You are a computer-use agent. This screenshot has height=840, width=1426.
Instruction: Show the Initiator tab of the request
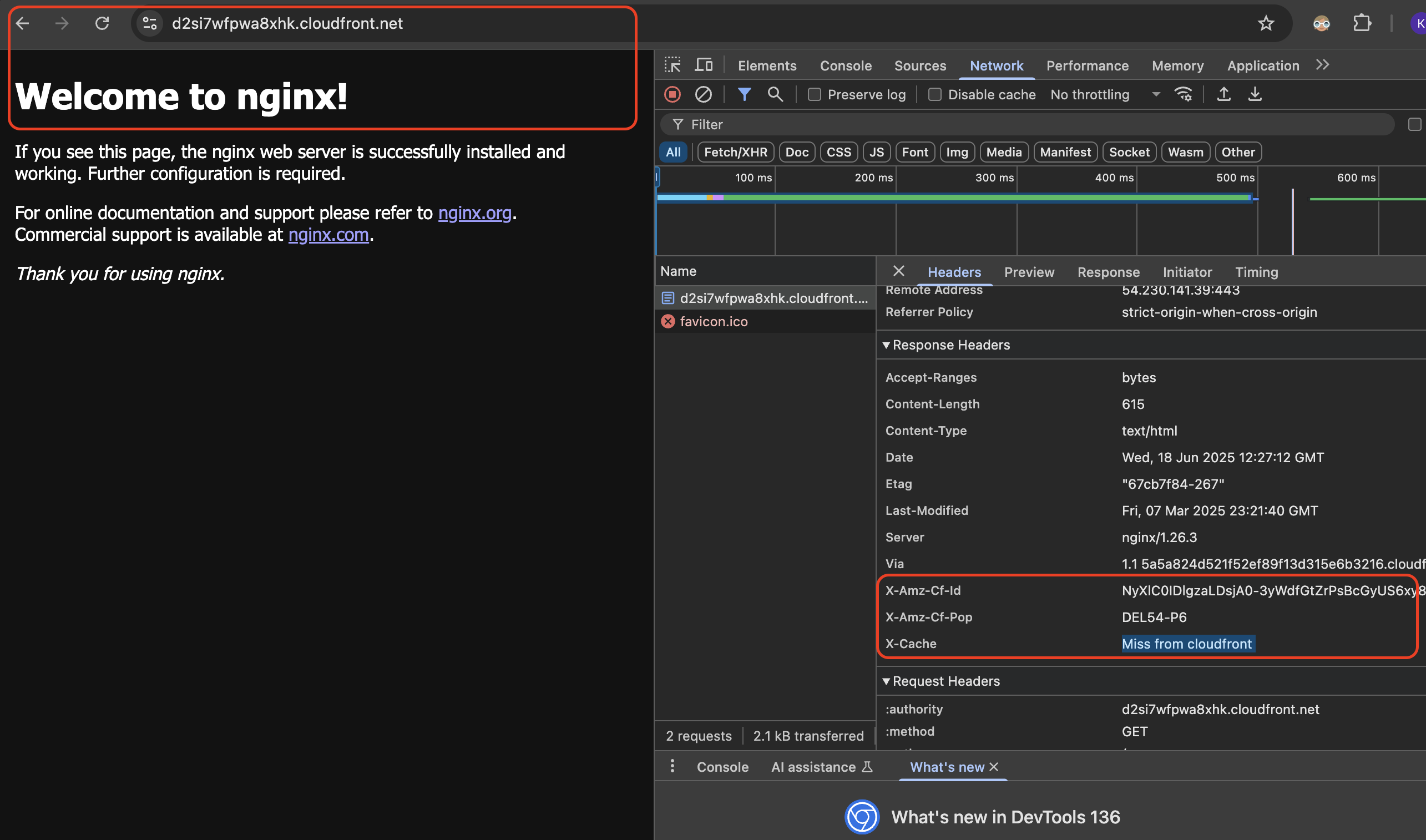coord(1187,272)
